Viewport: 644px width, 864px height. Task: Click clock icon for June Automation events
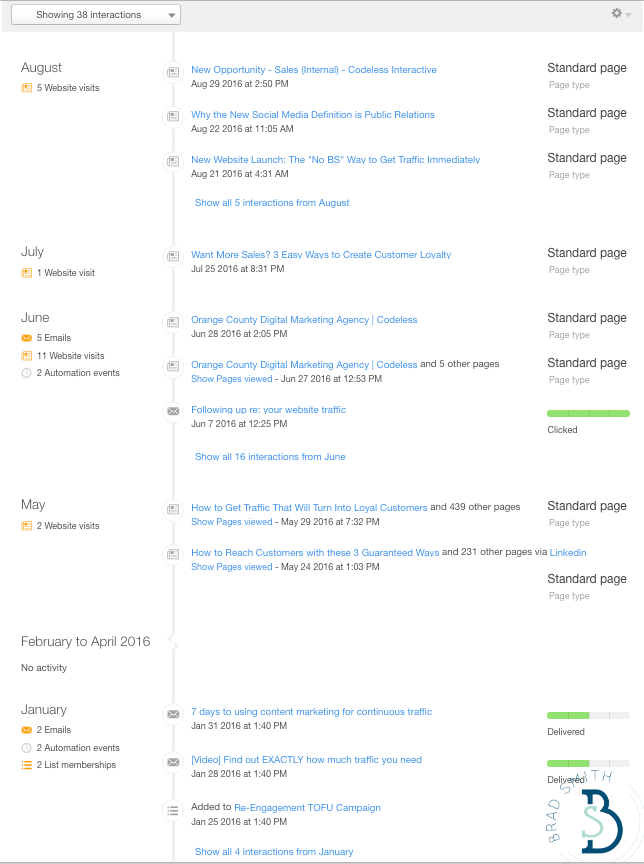(26, 373)
